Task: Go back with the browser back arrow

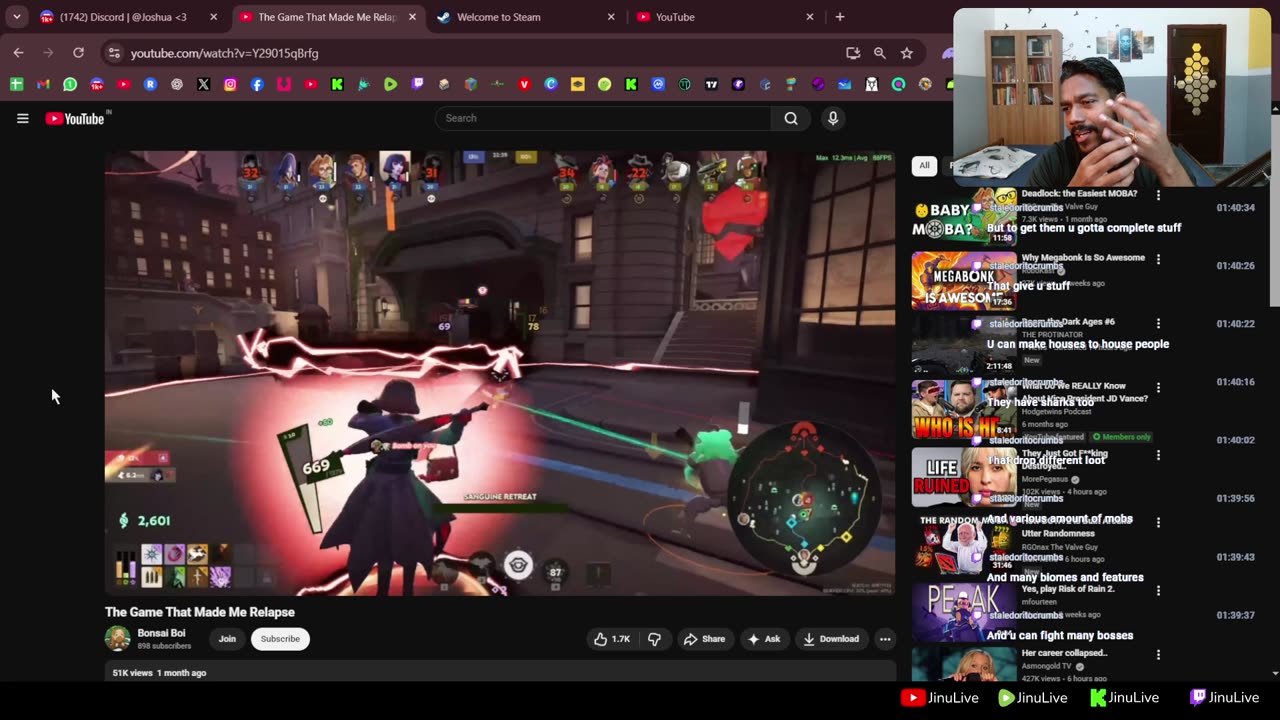Action: pos(18,52)
